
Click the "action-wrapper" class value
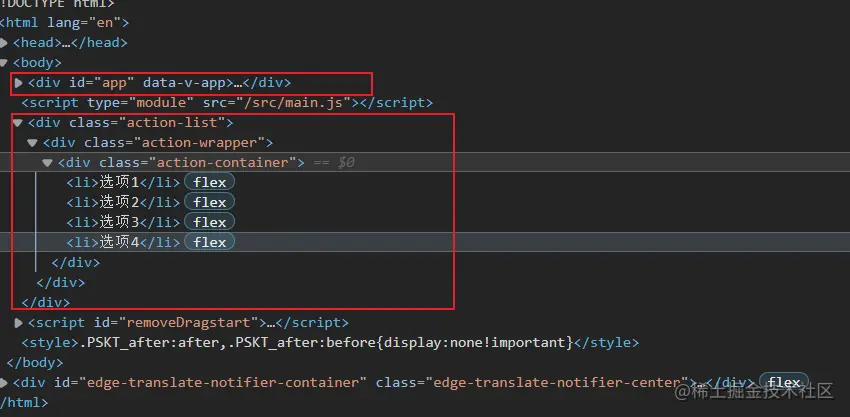point(199,143)
